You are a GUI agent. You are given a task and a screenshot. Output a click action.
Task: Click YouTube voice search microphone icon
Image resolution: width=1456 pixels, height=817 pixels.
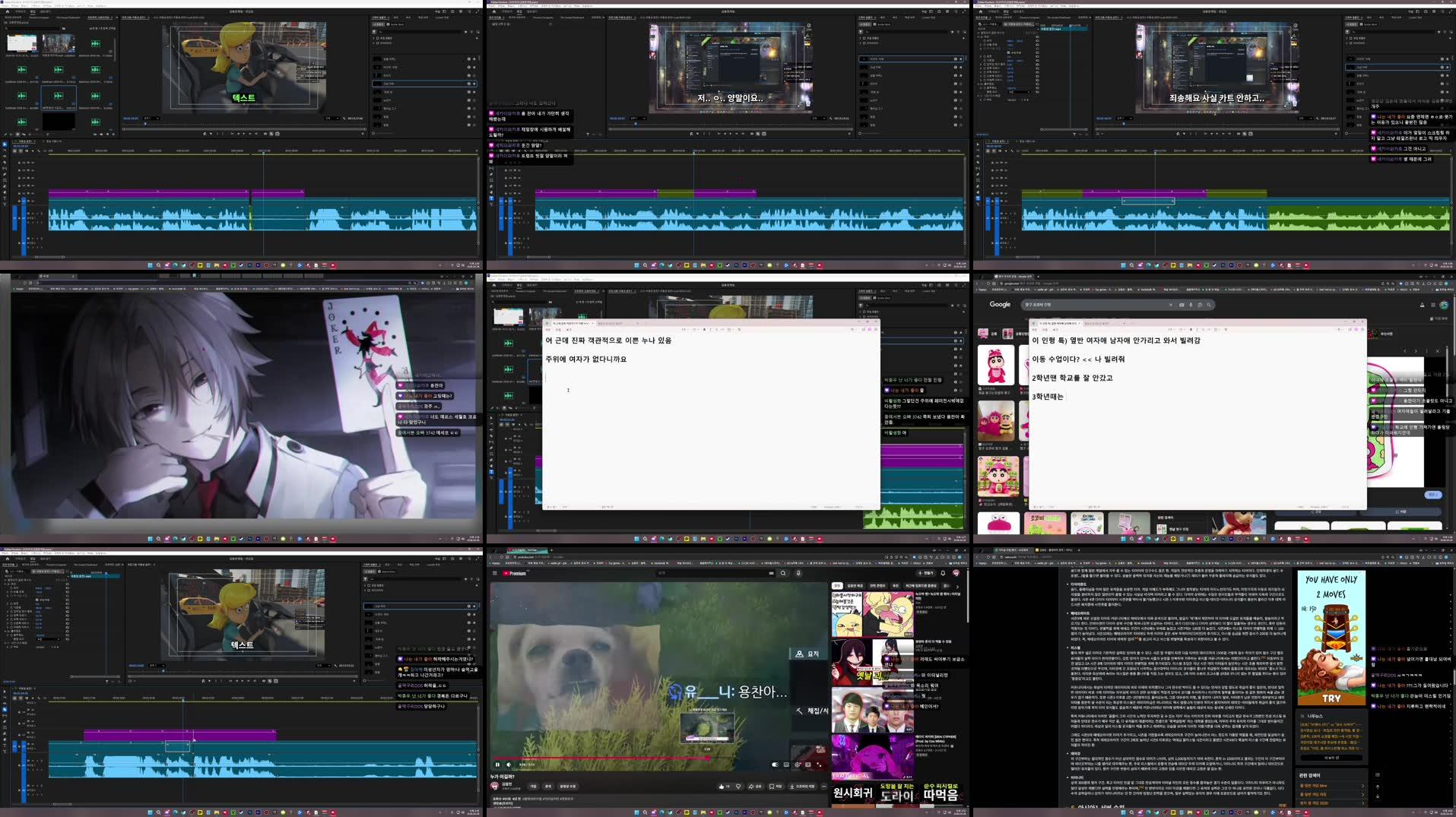click(x=798, y=573)
